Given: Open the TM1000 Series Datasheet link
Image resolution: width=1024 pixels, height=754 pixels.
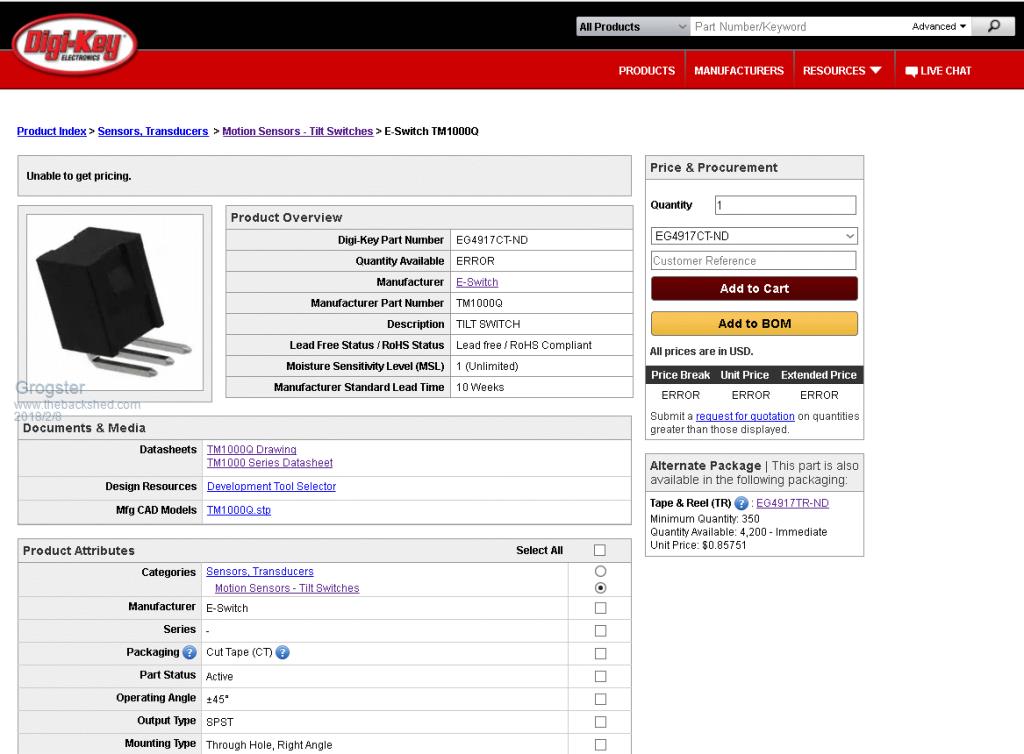Looking at the screenshot, I should pos(269,463).
